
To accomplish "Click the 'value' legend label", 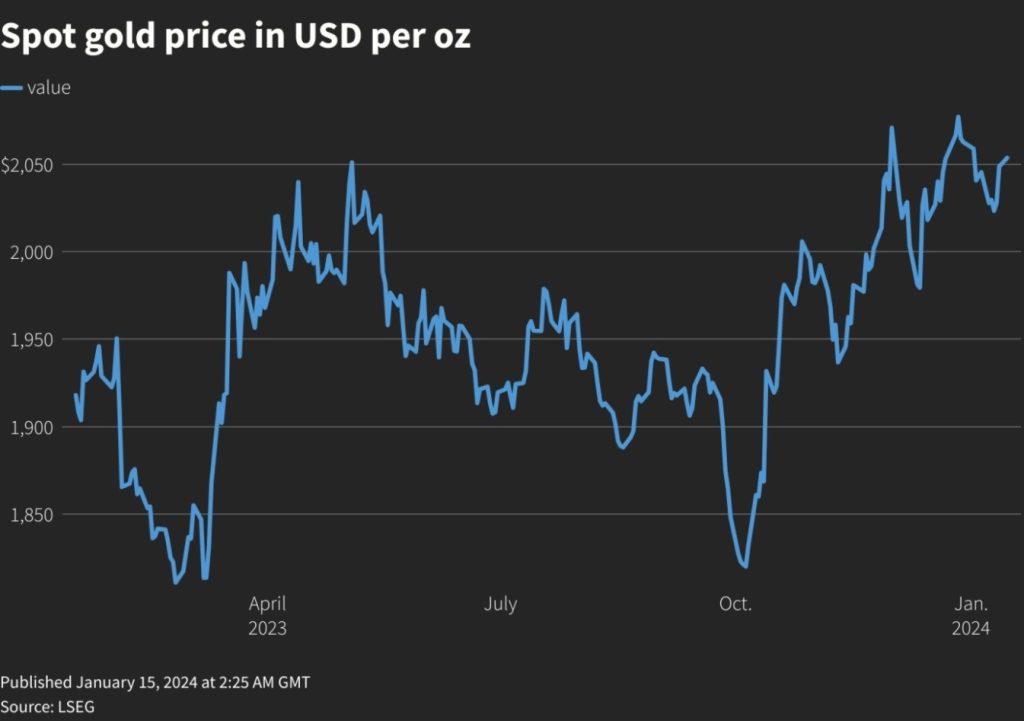I will pos(49,88).
